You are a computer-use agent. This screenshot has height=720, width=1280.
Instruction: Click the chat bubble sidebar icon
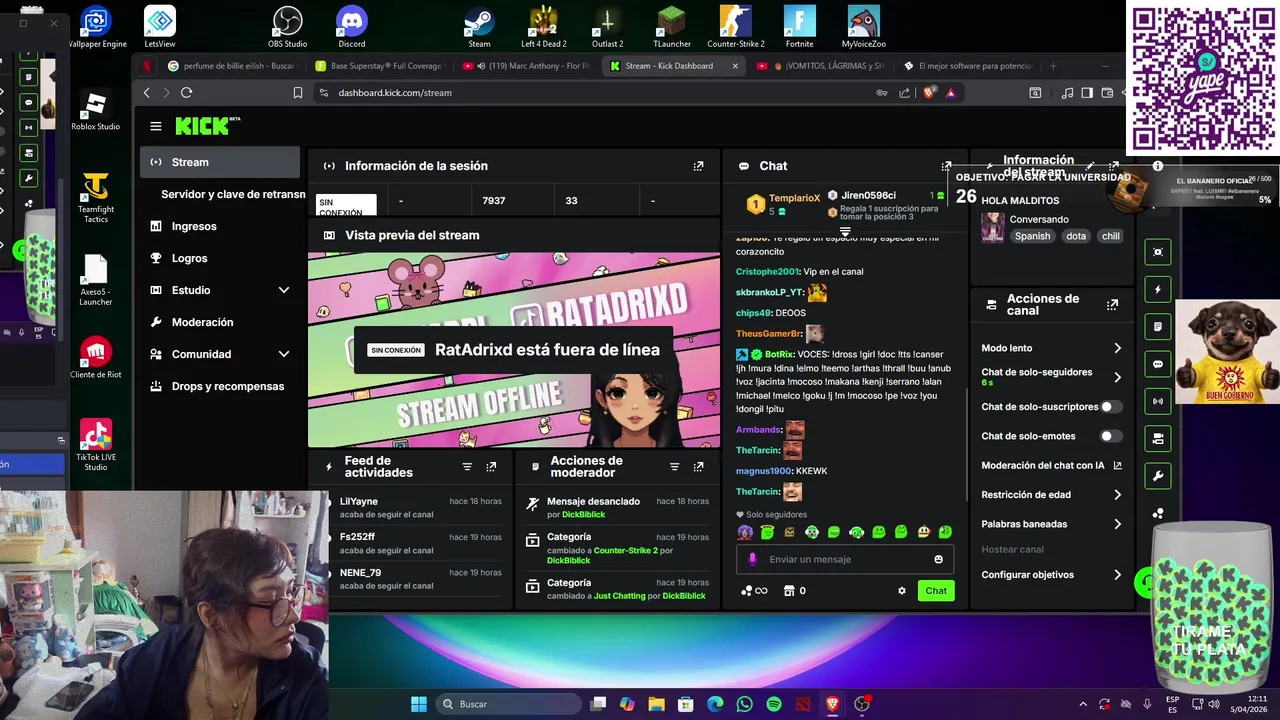pos(1158,364)
